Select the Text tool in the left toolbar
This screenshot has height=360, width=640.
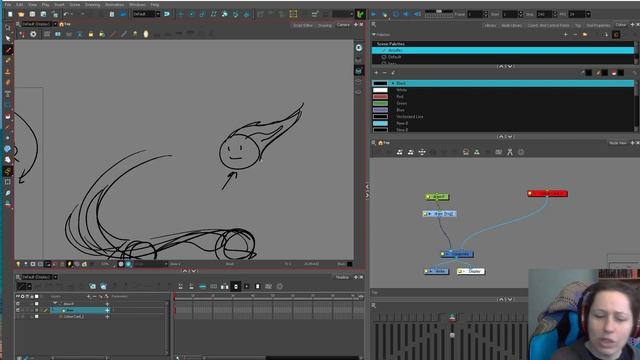[x=8, y=94]
